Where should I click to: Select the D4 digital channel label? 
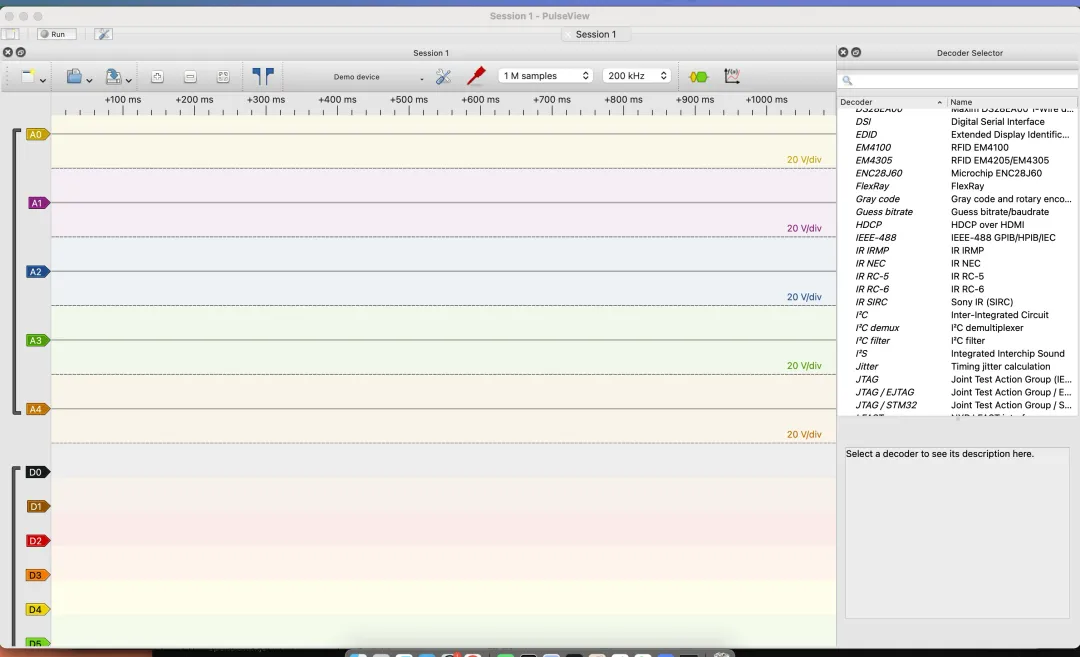click(x=37, y=609)
